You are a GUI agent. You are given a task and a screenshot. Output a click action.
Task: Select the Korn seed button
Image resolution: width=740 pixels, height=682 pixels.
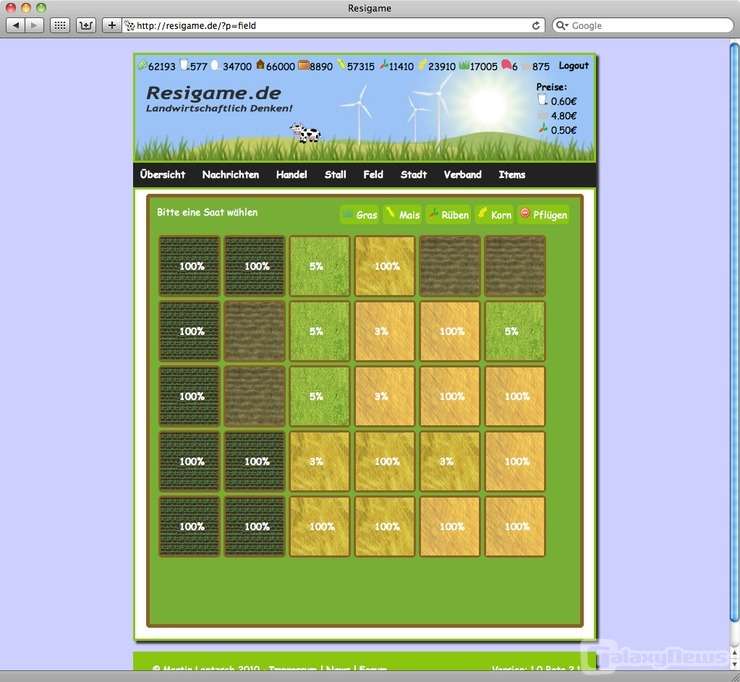tap(495, 215)
